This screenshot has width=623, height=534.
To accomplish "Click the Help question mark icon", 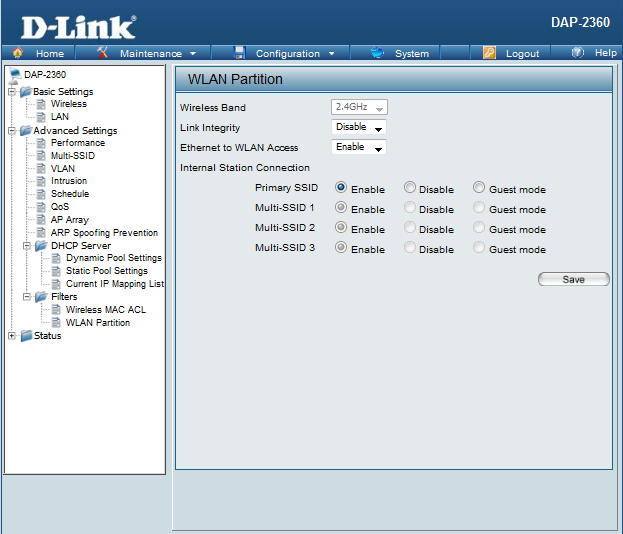I will pos(578,53).
